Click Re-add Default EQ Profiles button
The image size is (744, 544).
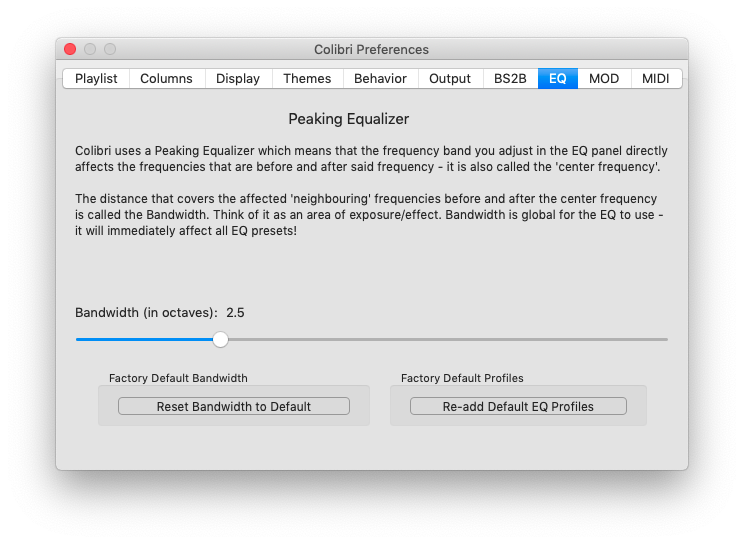(518, 406)
